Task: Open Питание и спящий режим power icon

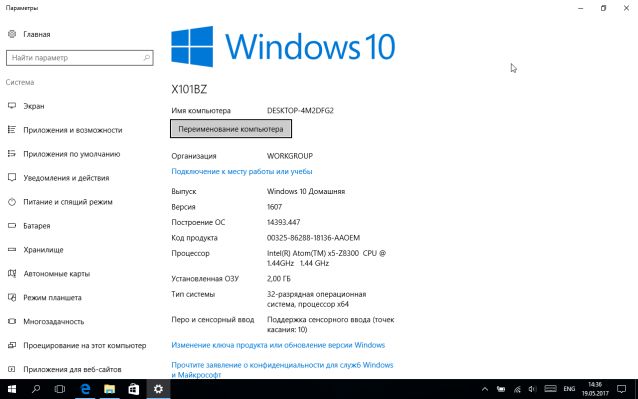Action: (x=12, y=202)
